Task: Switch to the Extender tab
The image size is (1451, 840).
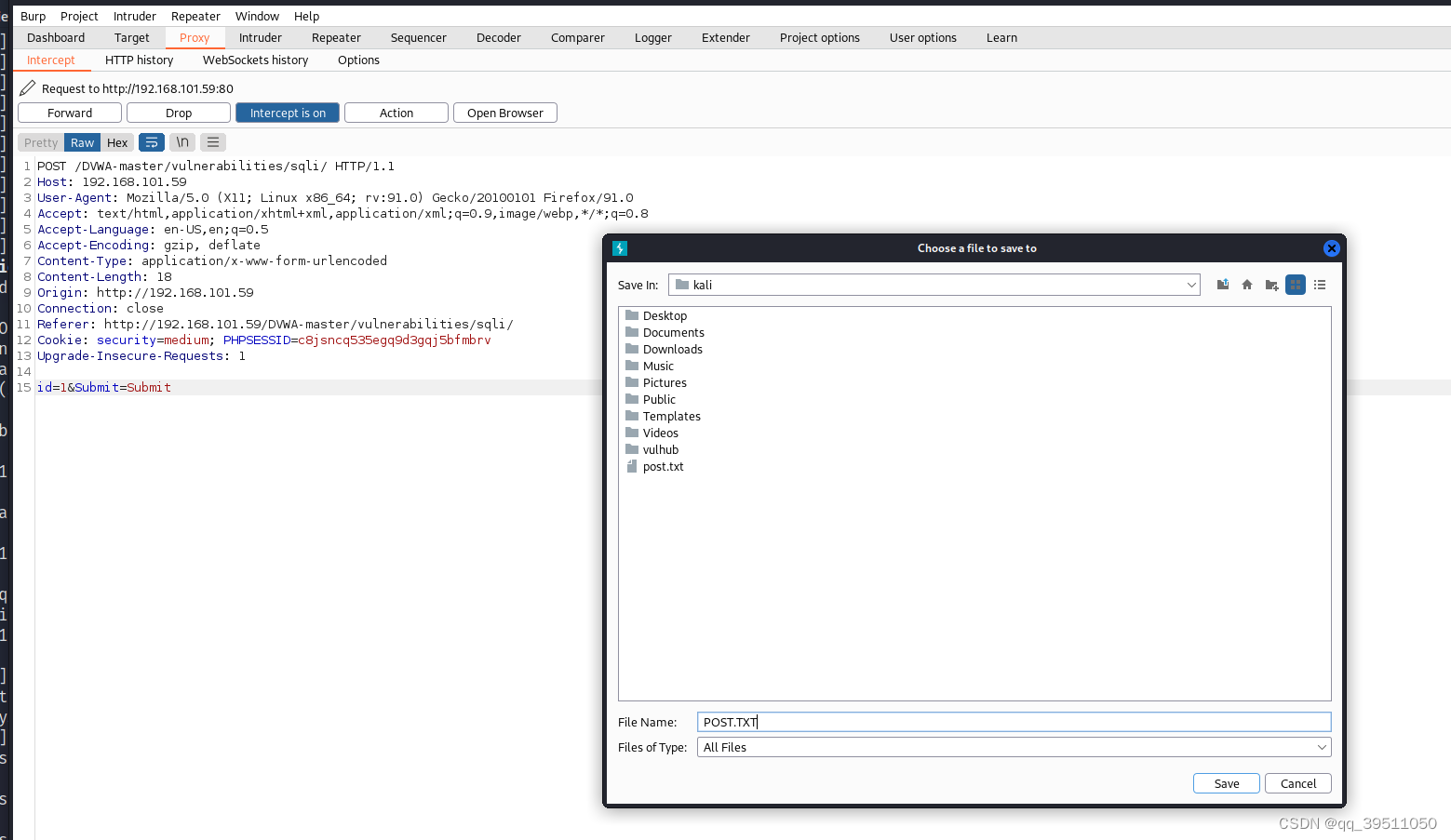Action: (726, 37)
